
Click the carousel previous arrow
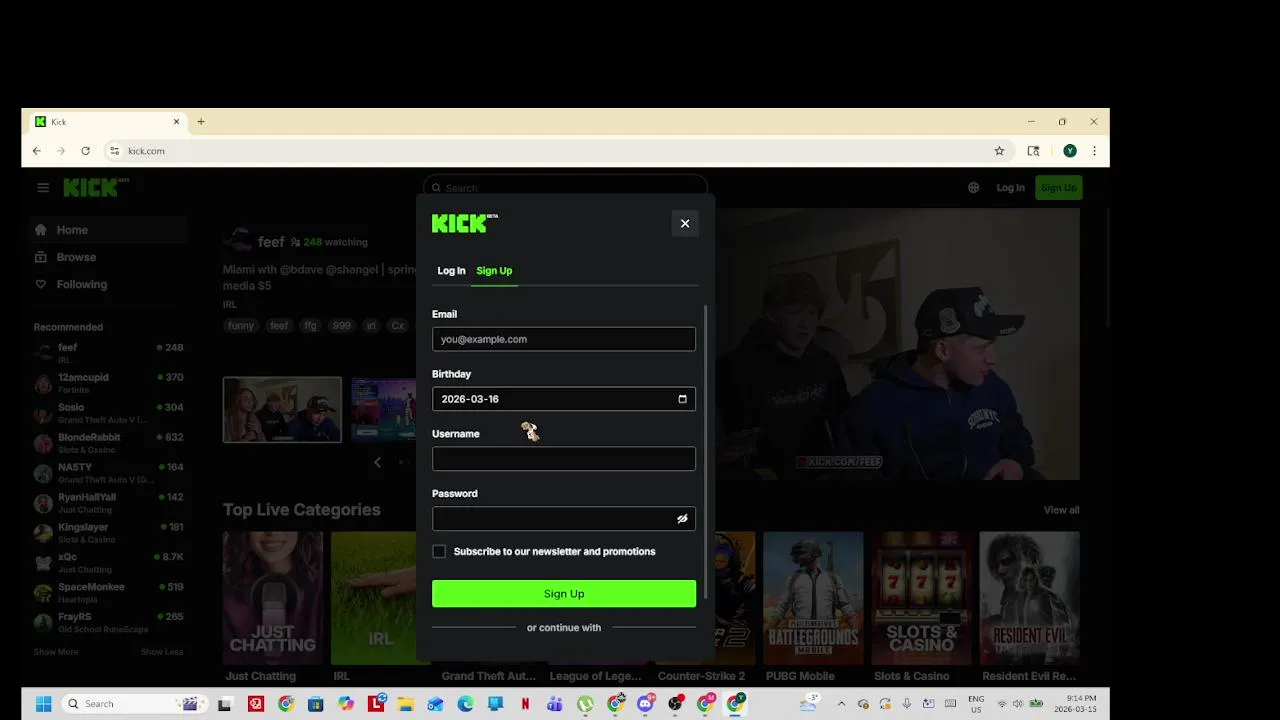point(377,462)
